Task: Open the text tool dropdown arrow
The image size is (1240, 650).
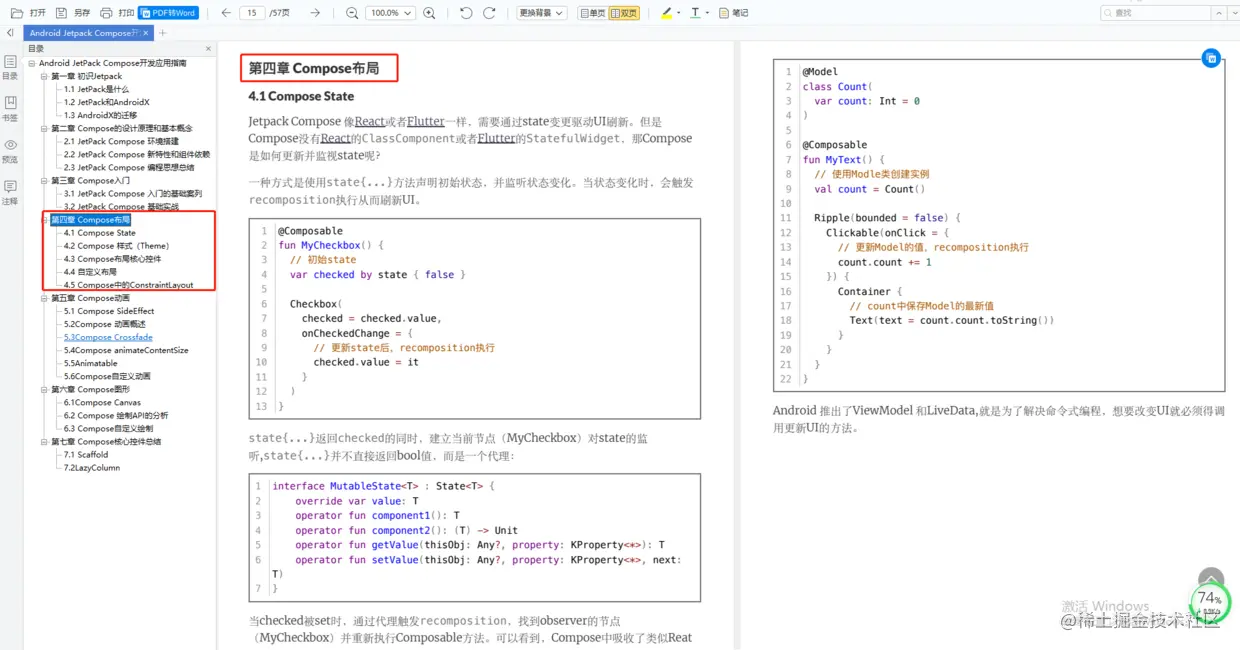Action: click(x=707, y=13)
